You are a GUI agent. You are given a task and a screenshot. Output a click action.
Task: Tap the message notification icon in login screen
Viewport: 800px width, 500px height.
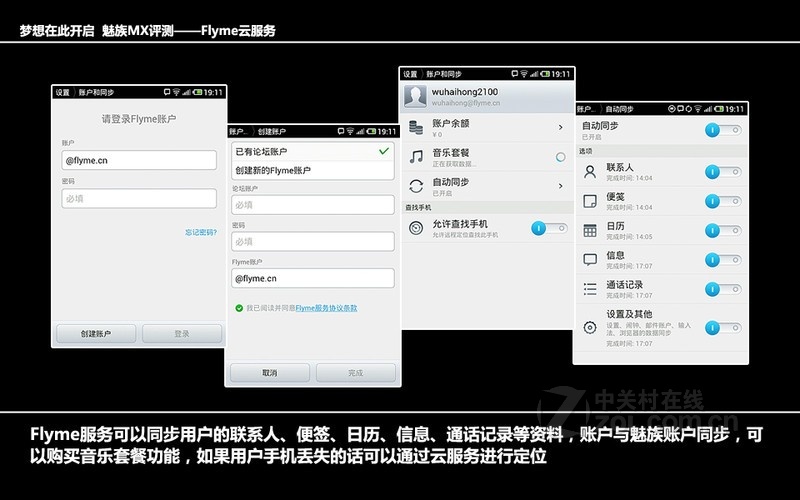(x=167, y=92)
